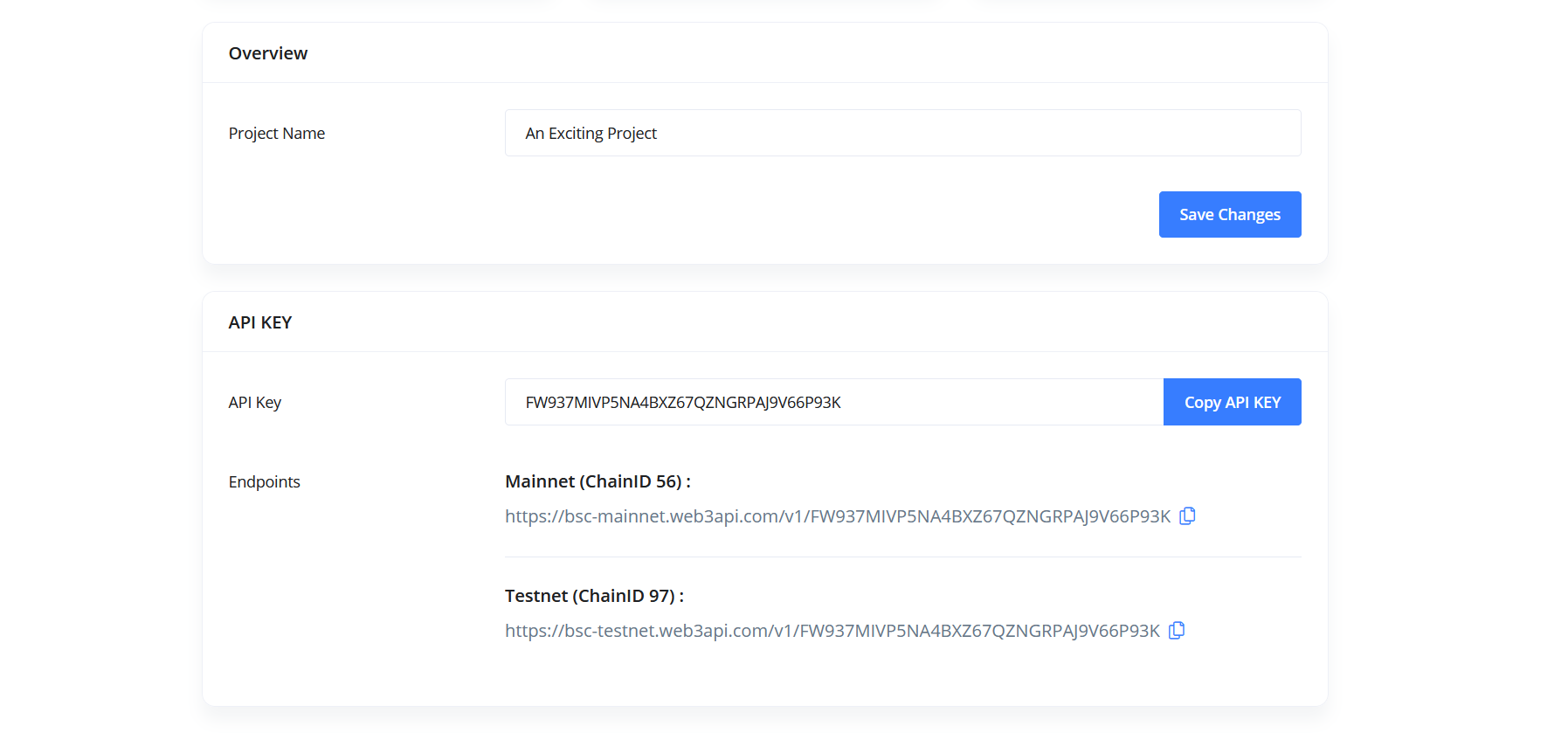Click the 'An Exciting Project' text

pyautogui.click(x=591, y=134)
